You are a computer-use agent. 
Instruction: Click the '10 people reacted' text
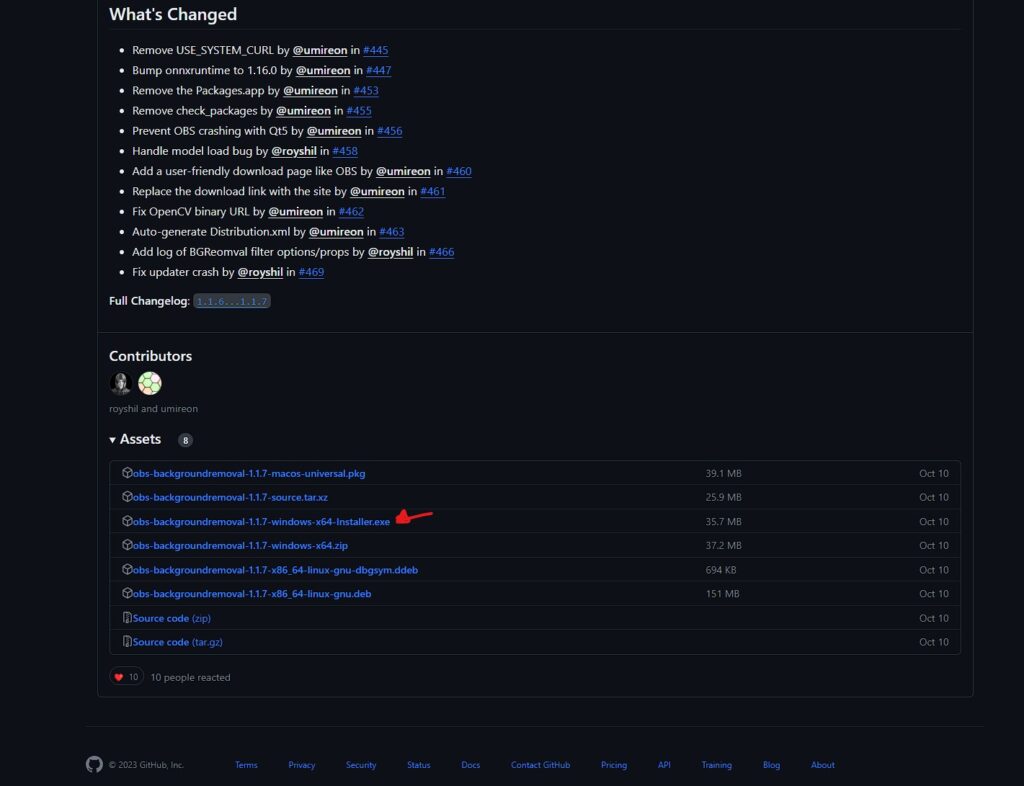(x=191, y=678)
